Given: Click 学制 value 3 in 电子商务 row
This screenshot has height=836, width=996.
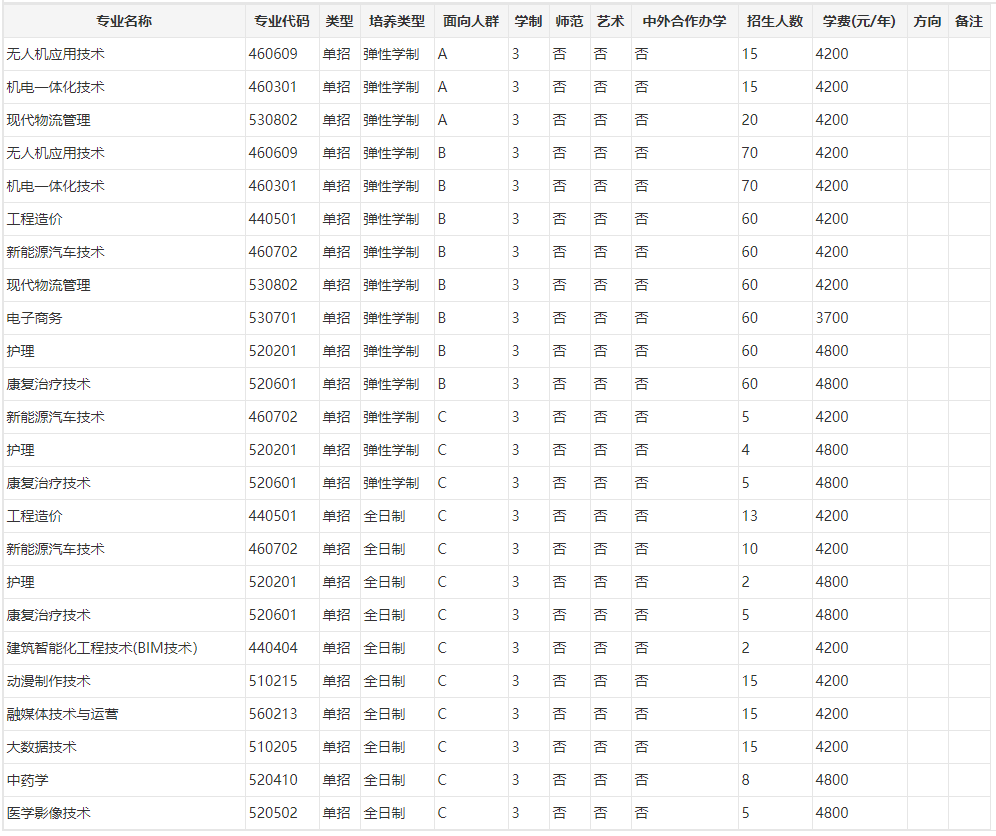Looking at the screenshot, I should [x=515, y=318].
